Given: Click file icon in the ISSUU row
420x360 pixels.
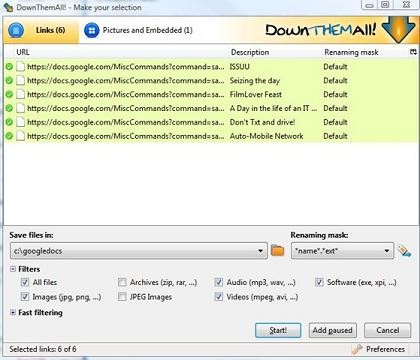Looking at the screenshot, I should click(x=21, y=67).
